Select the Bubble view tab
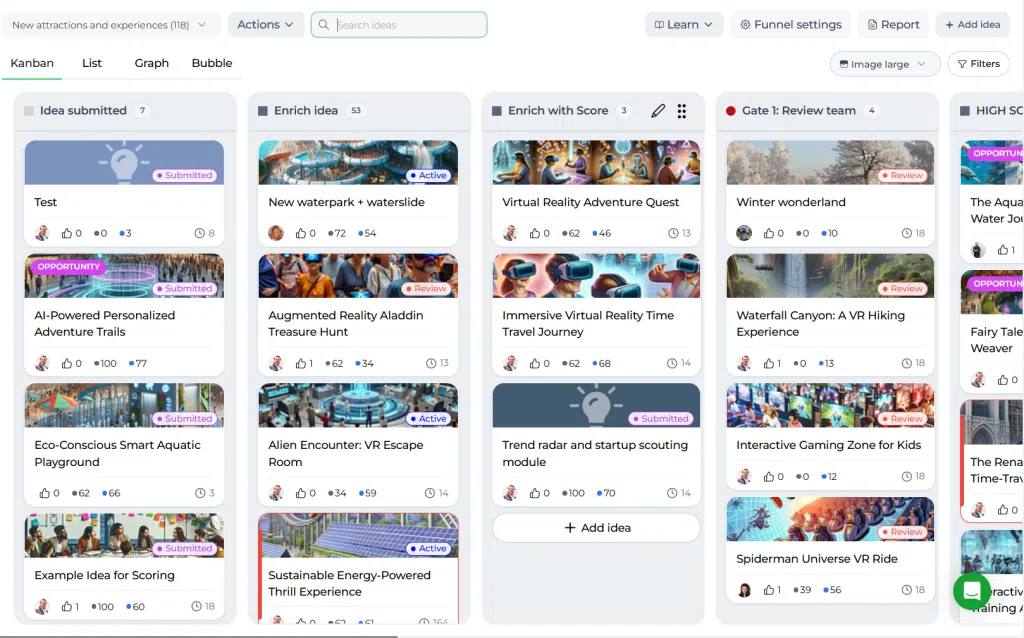1024x638 pixels. [x=212, y=63]
